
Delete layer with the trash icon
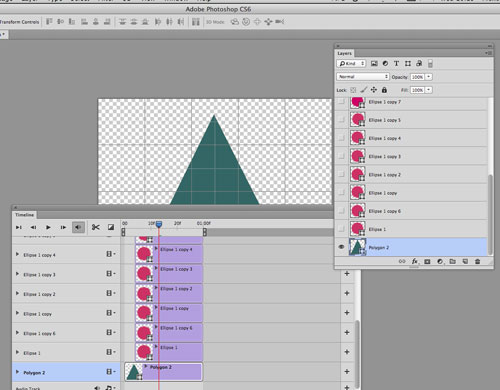pos(477,261)
